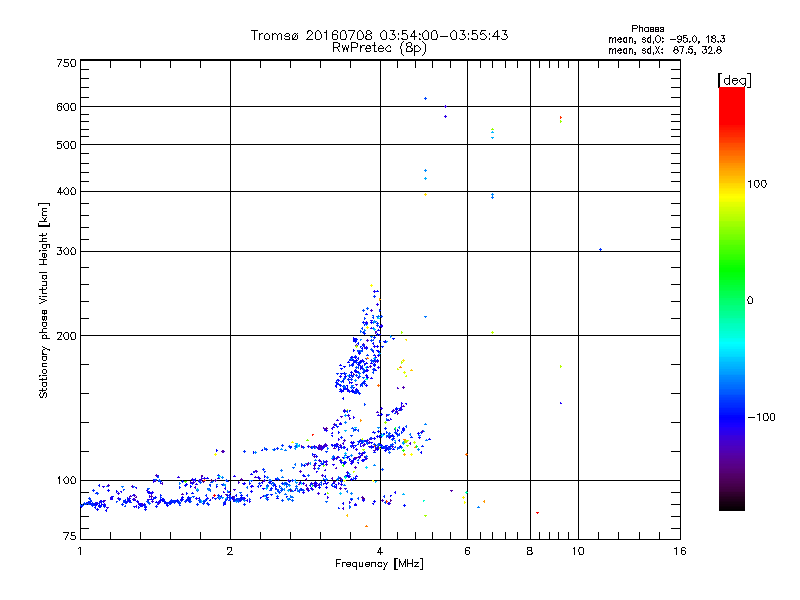Click the lone blue point near 300 km past 10 MHz

pos(601,249)
